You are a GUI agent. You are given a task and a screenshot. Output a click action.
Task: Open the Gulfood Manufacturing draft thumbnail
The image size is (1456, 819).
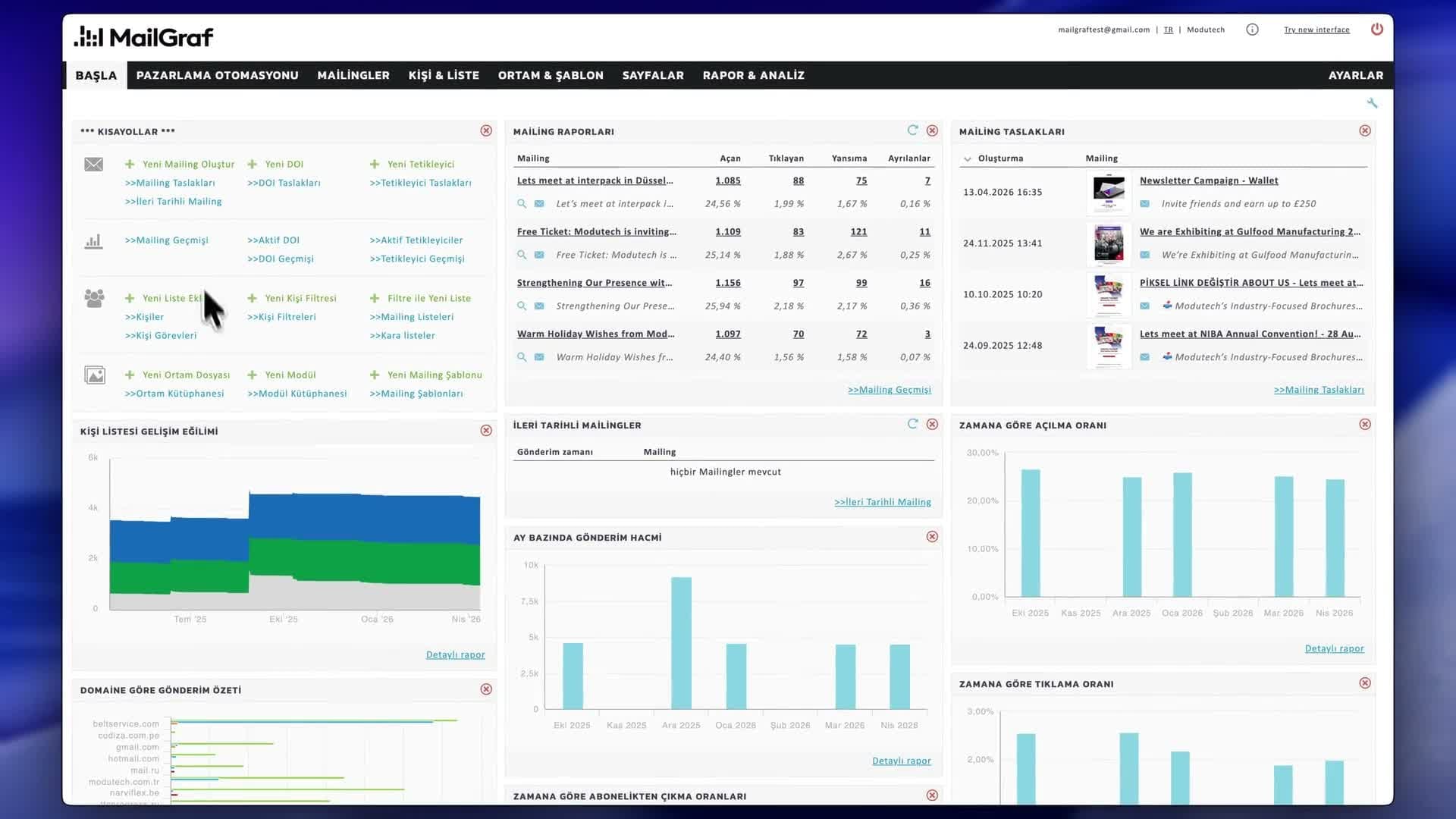pyautogui.click(x=1109, y=243)
